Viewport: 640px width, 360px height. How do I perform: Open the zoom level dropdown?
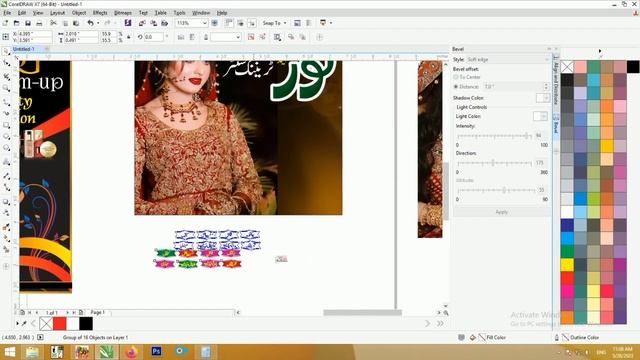[x=204, y=23]
